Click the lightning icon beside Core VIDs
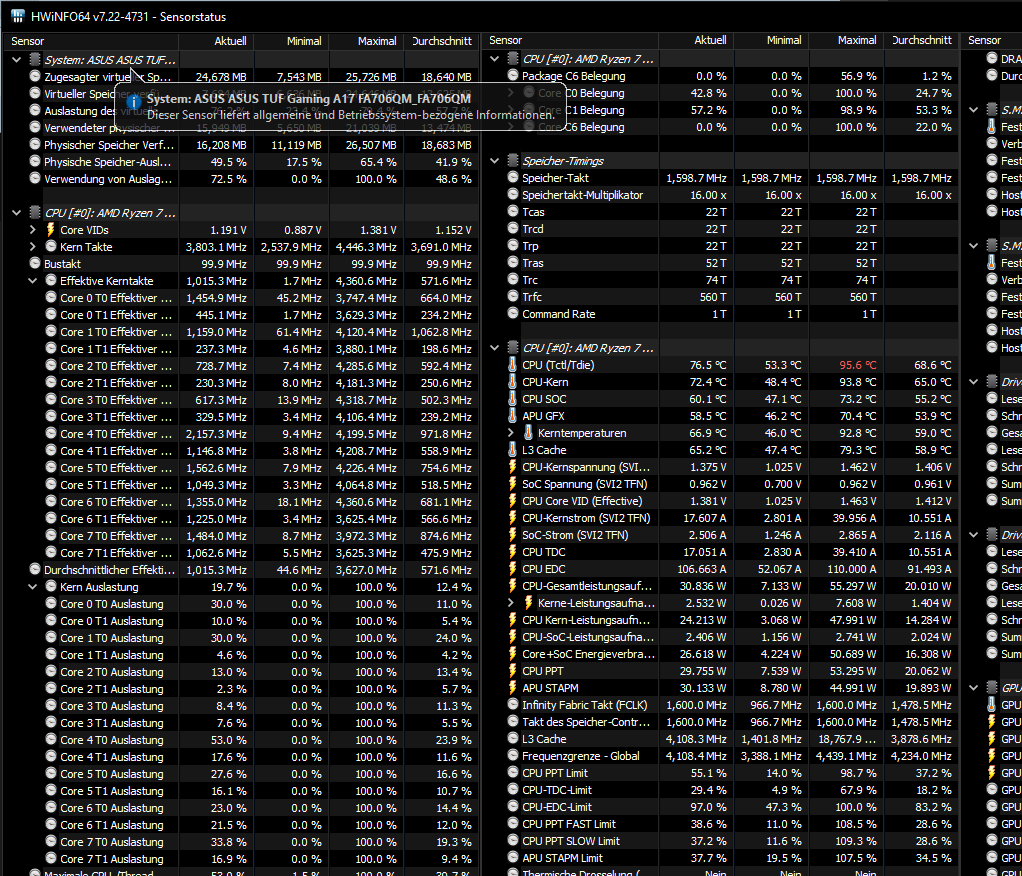Image resolution: width=1022 pixels, height=876 pixels. pos(51,229)
